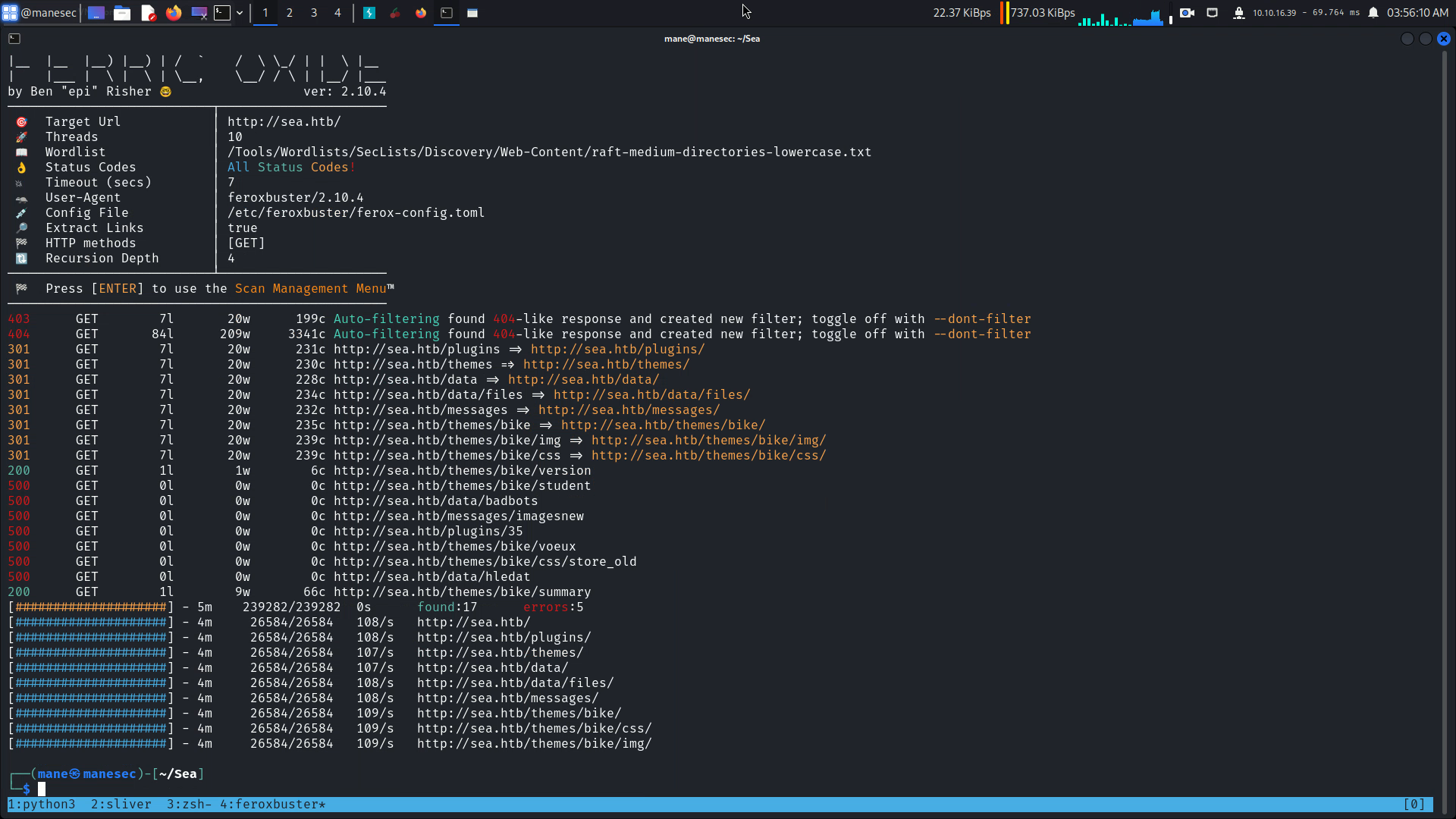Click the redirect link http://sea.htb/themes/bike/img/
Viewport: 1456px width, 819px height.
click(x=709, y=441)
